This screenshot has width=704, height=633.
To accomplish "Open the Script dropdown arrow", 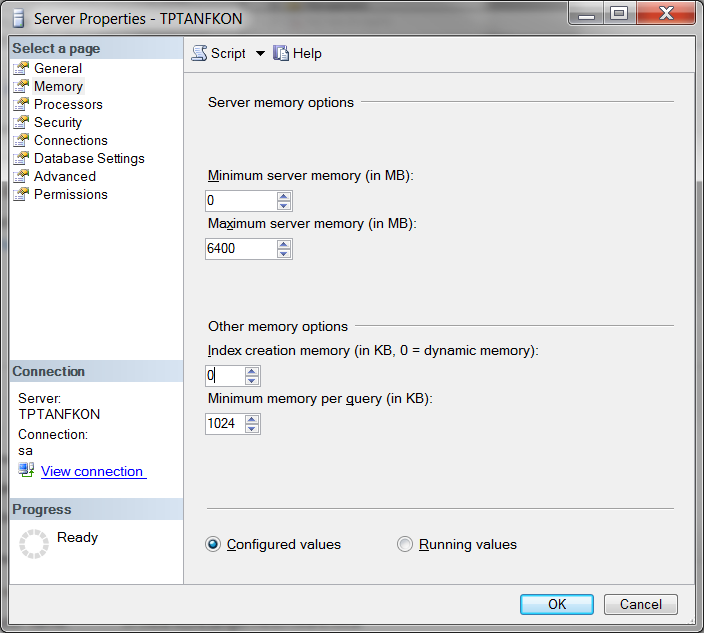I will click(260, 54).
